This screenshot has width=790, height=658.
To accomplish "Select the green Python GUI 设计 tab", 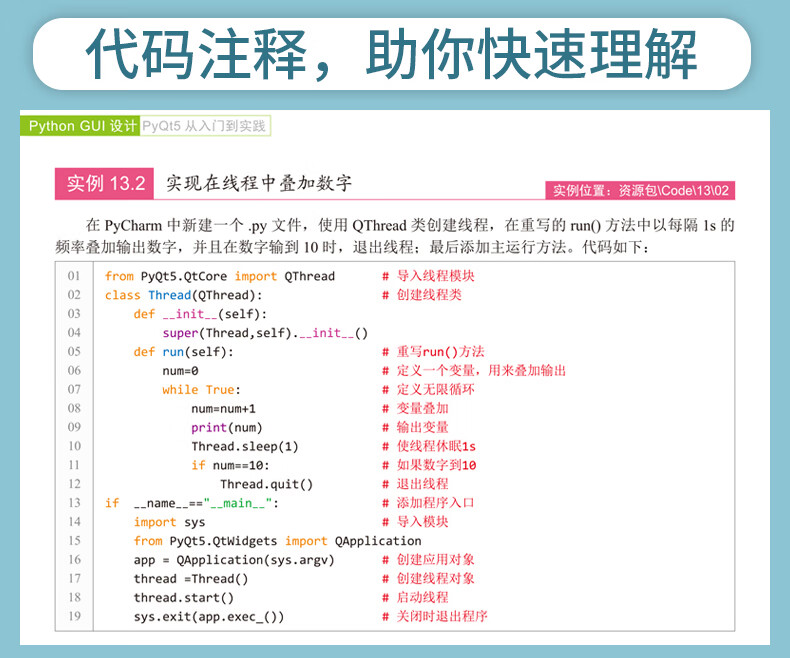I will pos(80,125).
